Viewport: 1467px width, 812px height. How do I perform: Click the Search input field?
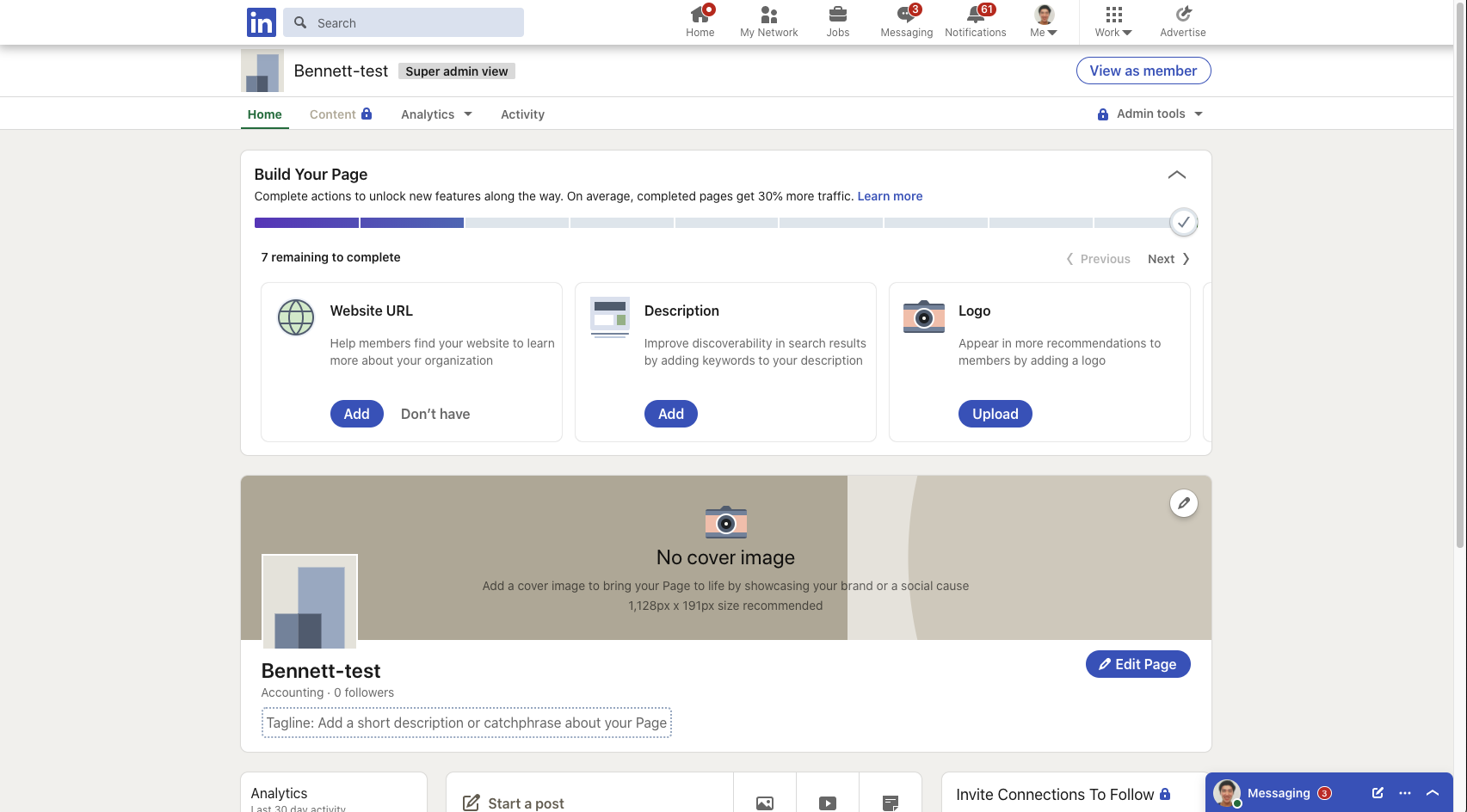point(403,22)
